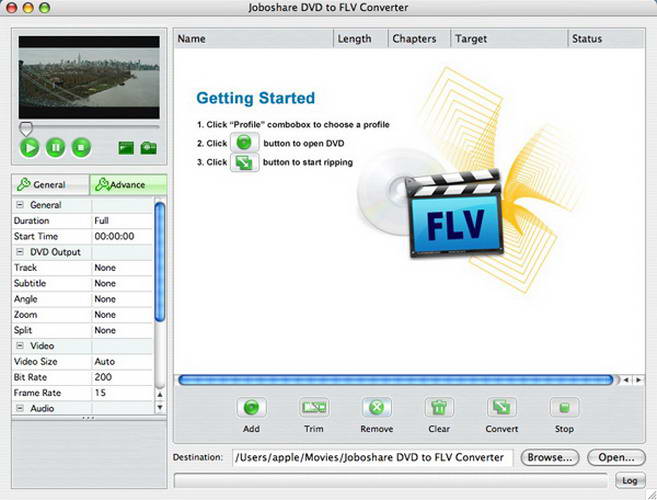657x500 pixels.
Task: Click the file list horizontal scrollbar
Action: pyautogui.click(x=396, y=380)
